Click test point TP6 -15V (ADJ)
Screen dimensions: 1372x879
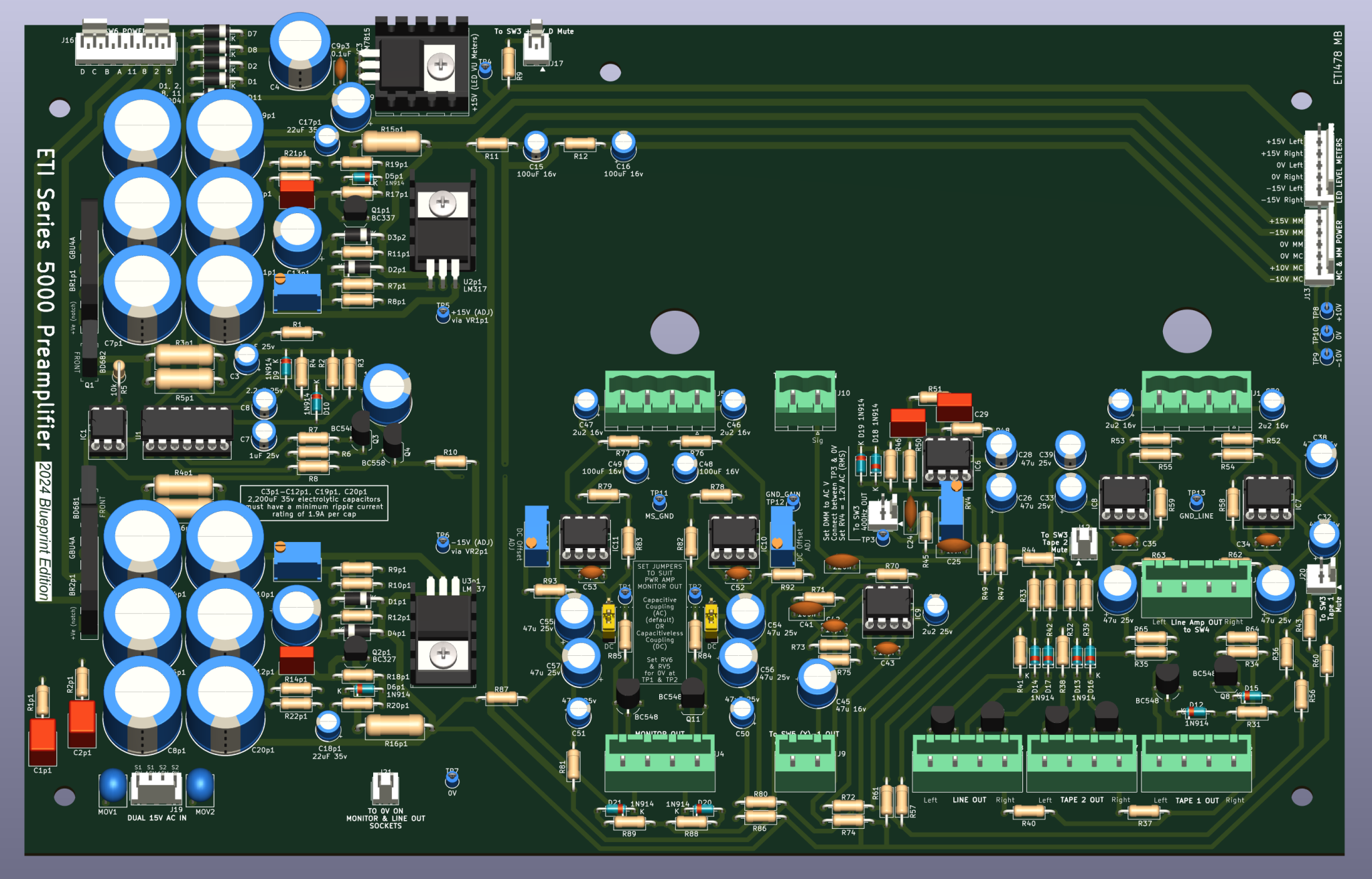[443, 544]
